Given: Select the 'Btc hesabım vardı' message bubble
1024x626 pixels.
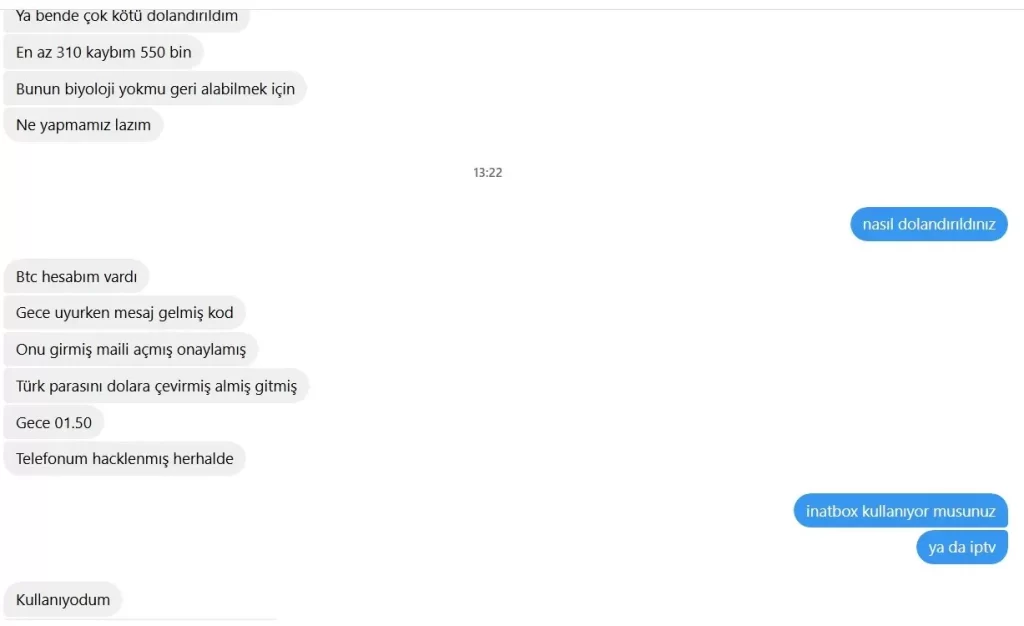Looking at the screenshot, I should coord(76,276).
